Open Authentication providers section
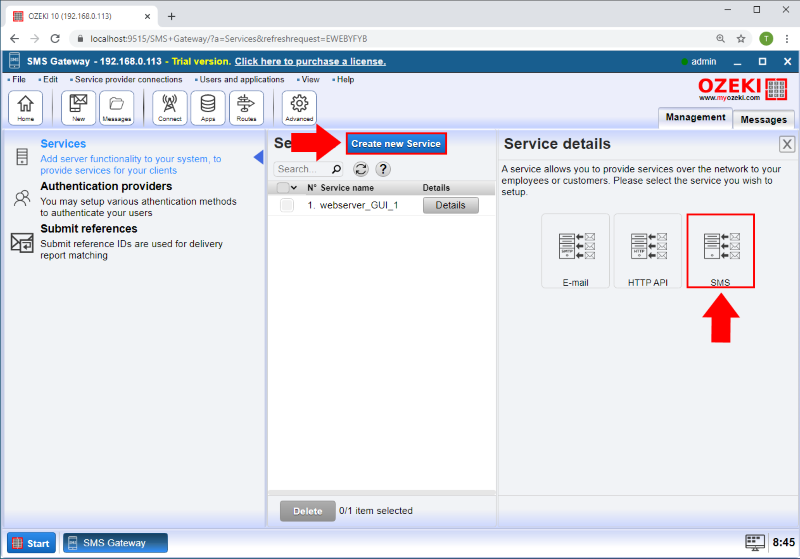 [106, 186]
